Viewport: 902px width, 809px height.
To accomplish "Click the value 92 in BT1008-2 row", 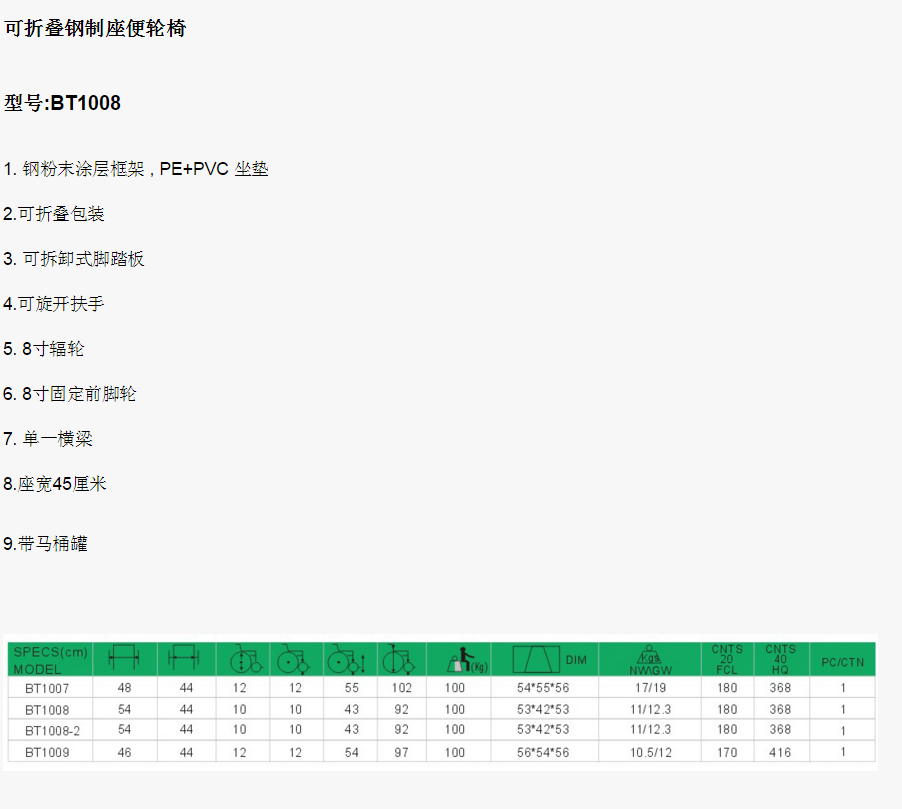I will (402, 730).
